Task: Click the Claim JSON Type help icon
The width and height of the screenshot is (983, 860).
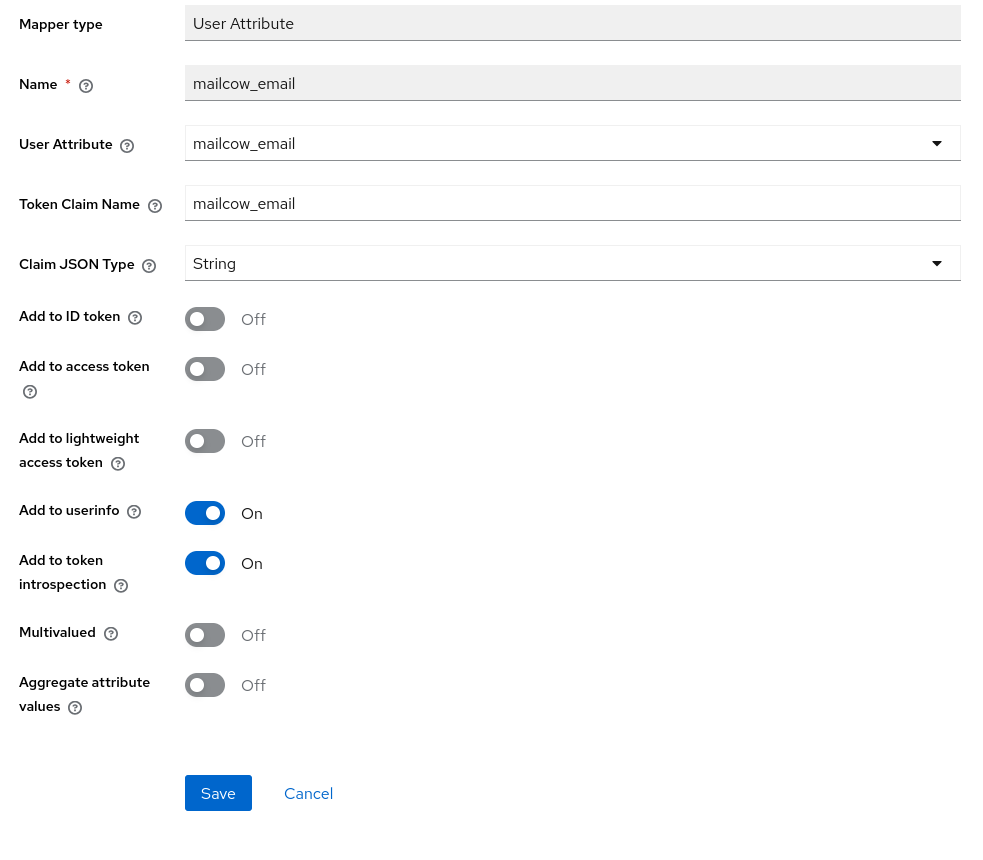Action: pyautogui.click(x=149, y=266)
